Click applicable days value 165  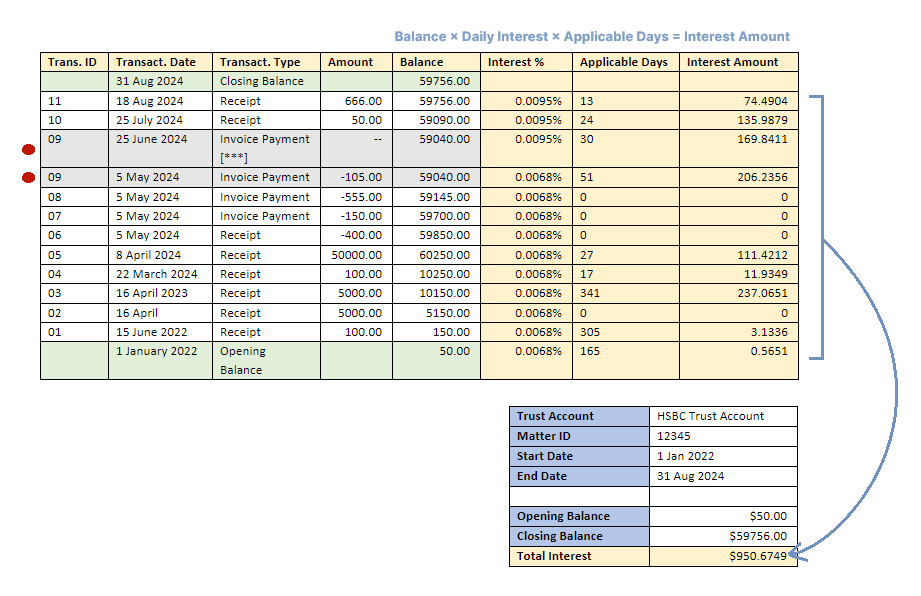click(x=626, y=361)
